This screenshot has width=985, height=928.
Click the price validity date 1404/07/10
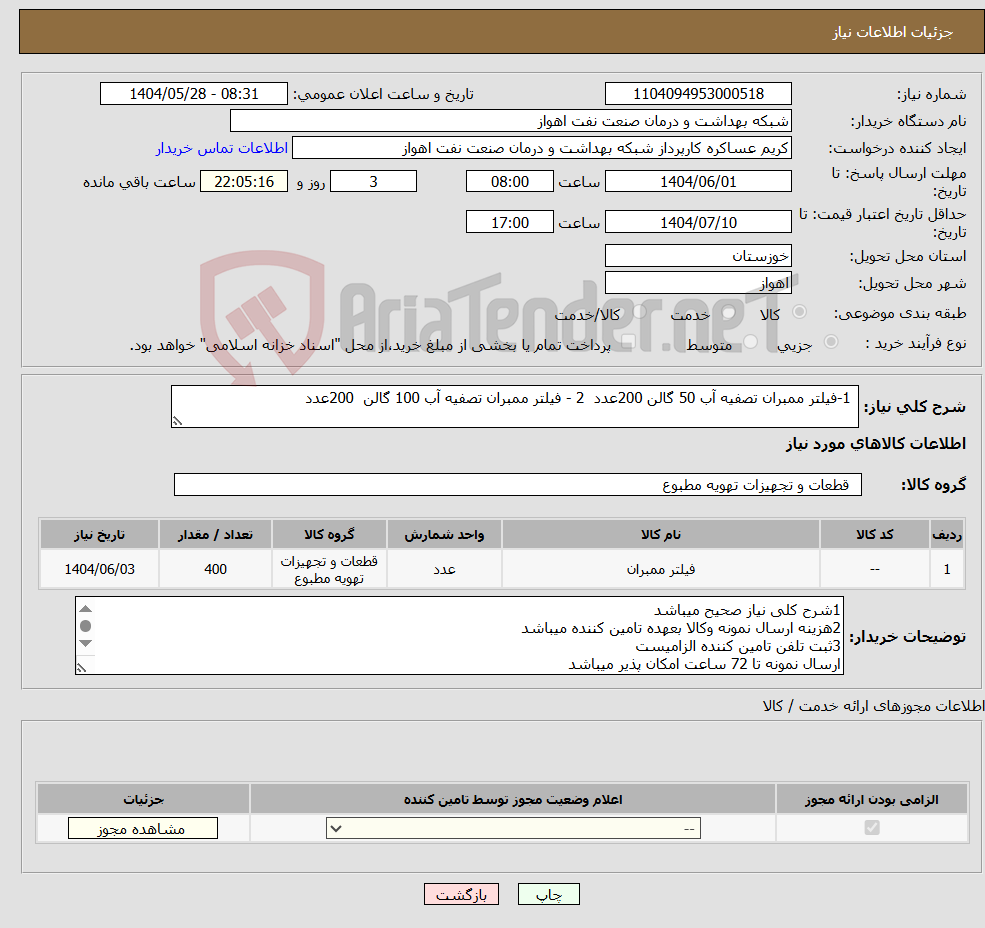click(x=698, y=222)
